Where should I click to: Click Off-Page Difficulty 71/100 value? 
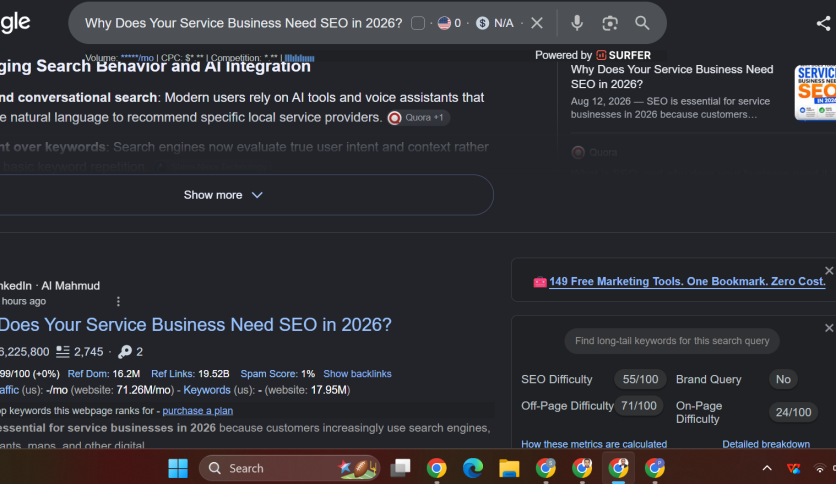coord(639,406)
